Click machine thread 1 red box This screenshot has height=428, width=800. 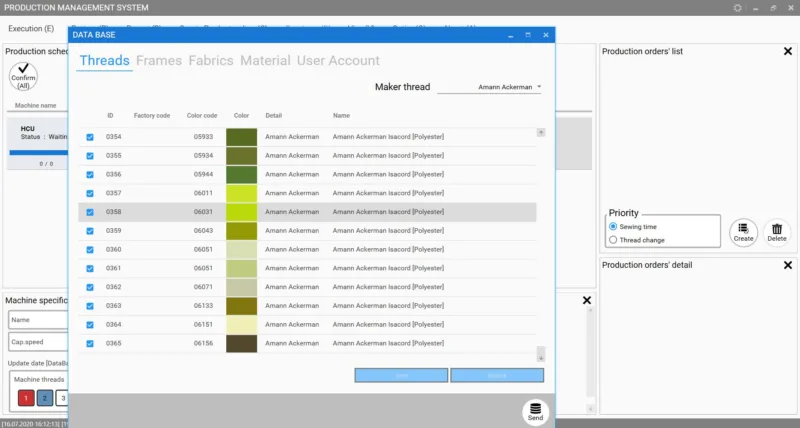pyautogui.click(x=26, y=398)
